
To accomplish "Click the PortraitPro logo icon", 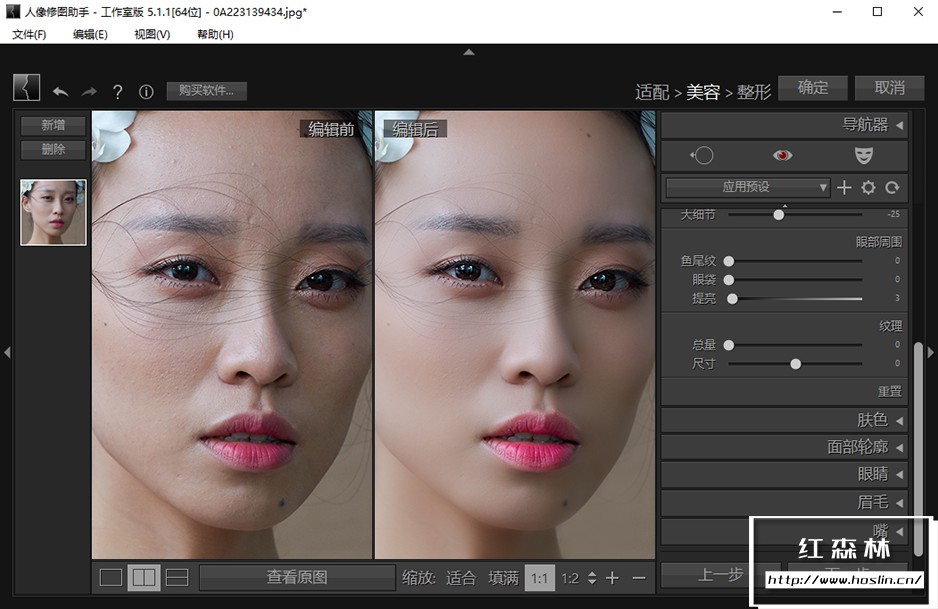I will [26, 87].
